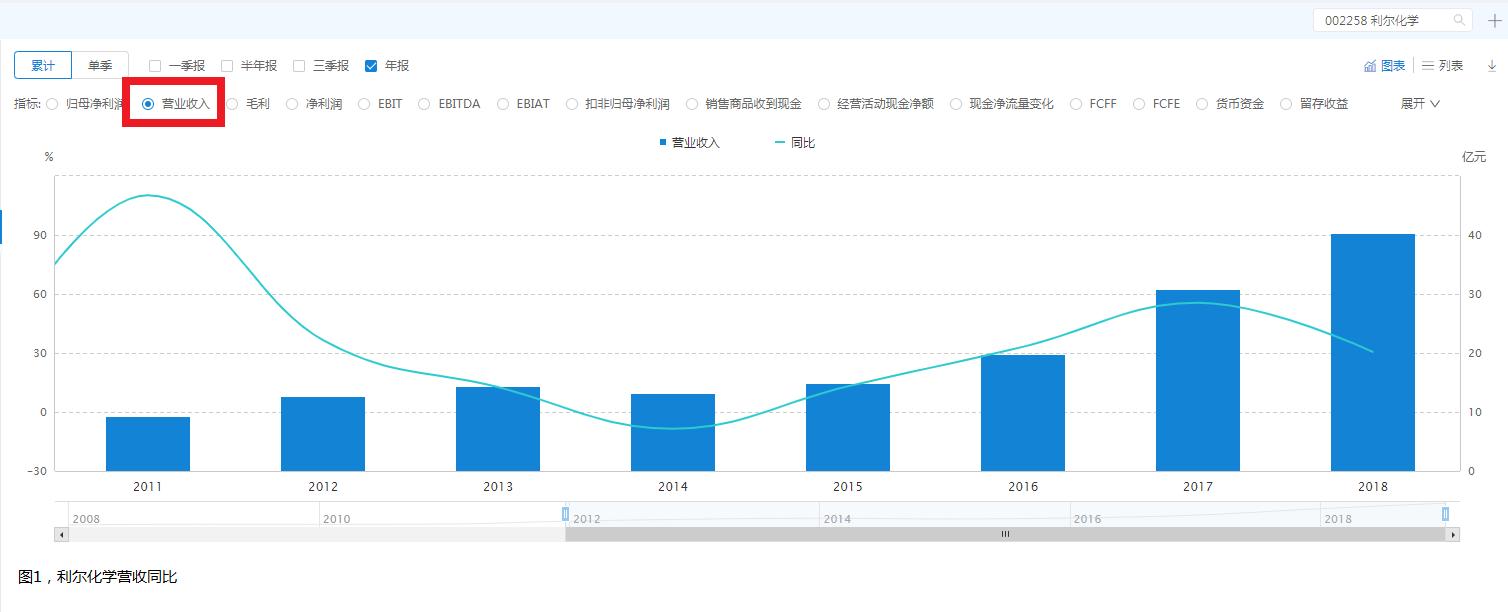Check the 半年报 checkbox
The image size is (1508, 612).
227,66
